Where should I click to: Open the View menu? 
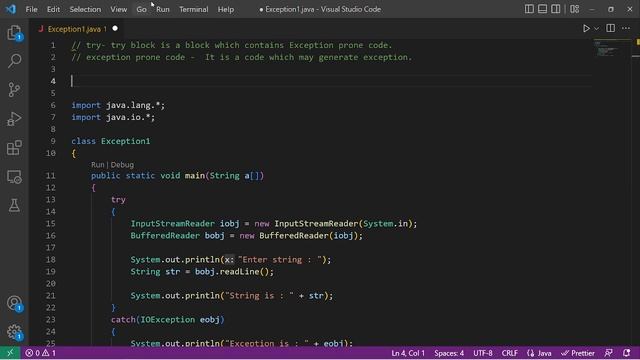(118, 9)
